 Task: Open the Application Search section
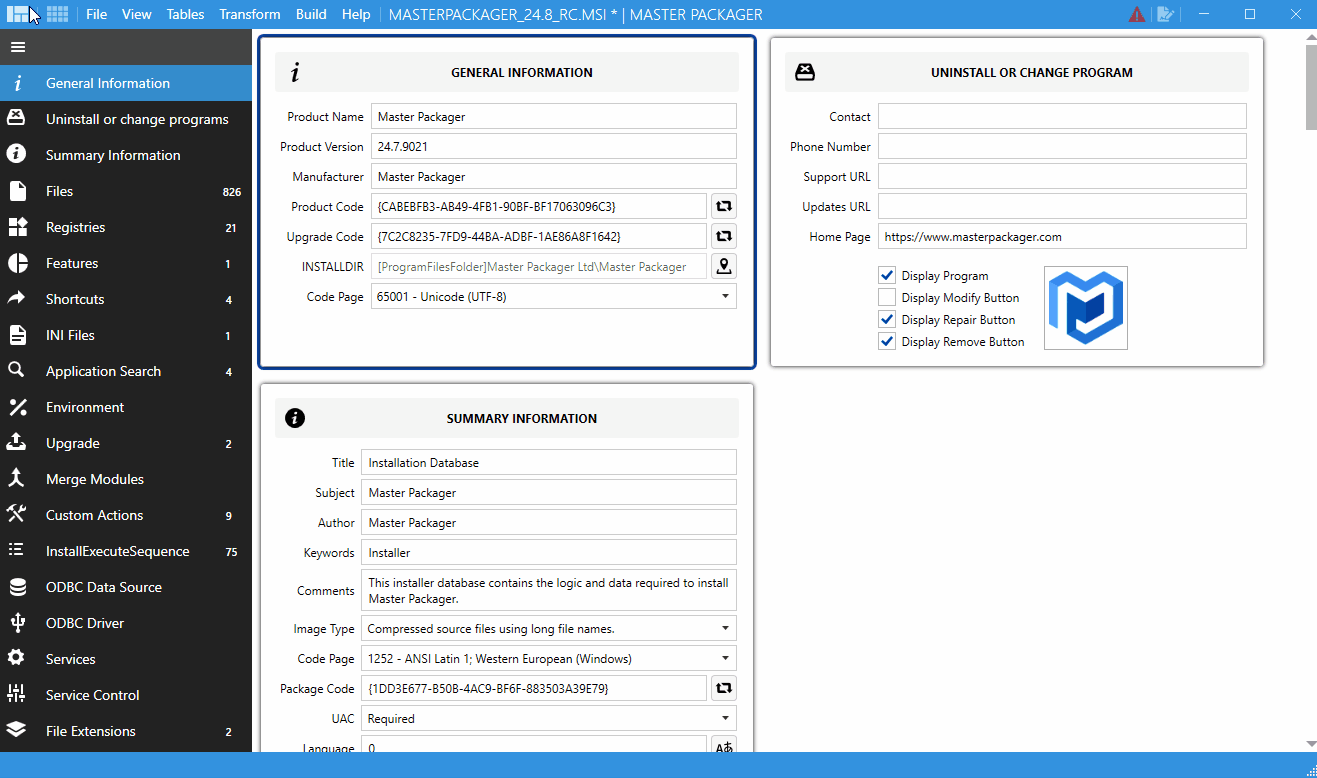(x=126, y=371)
